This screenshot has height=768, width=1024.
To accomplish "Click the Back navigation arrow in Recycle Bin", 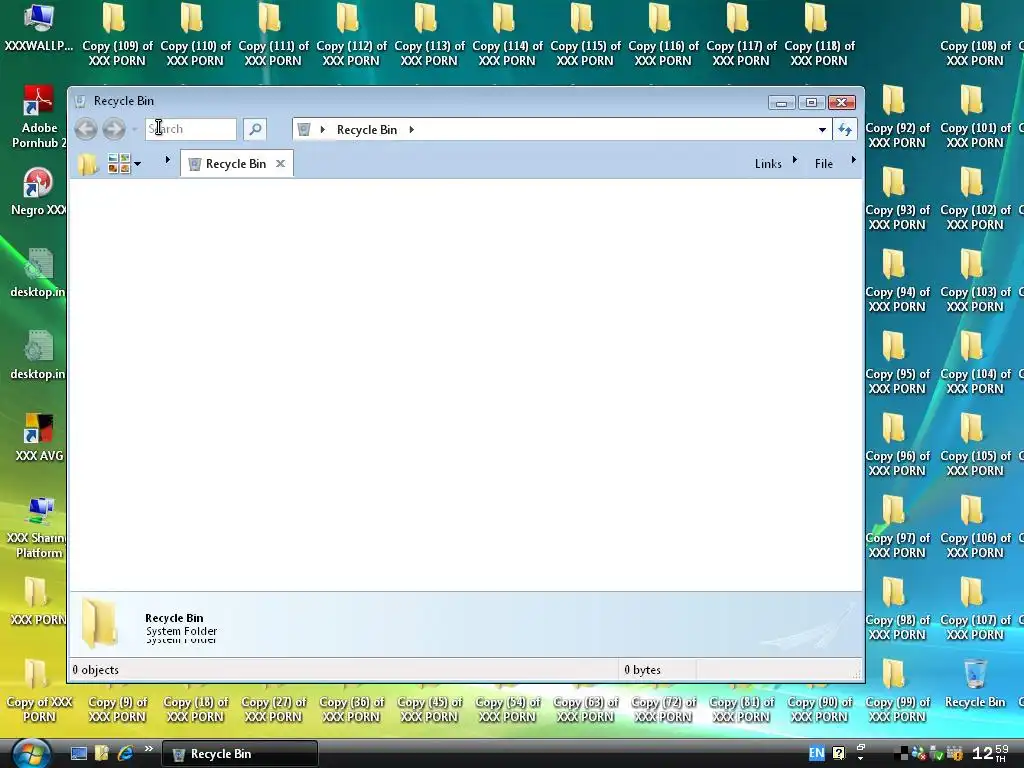I will 86,129.
